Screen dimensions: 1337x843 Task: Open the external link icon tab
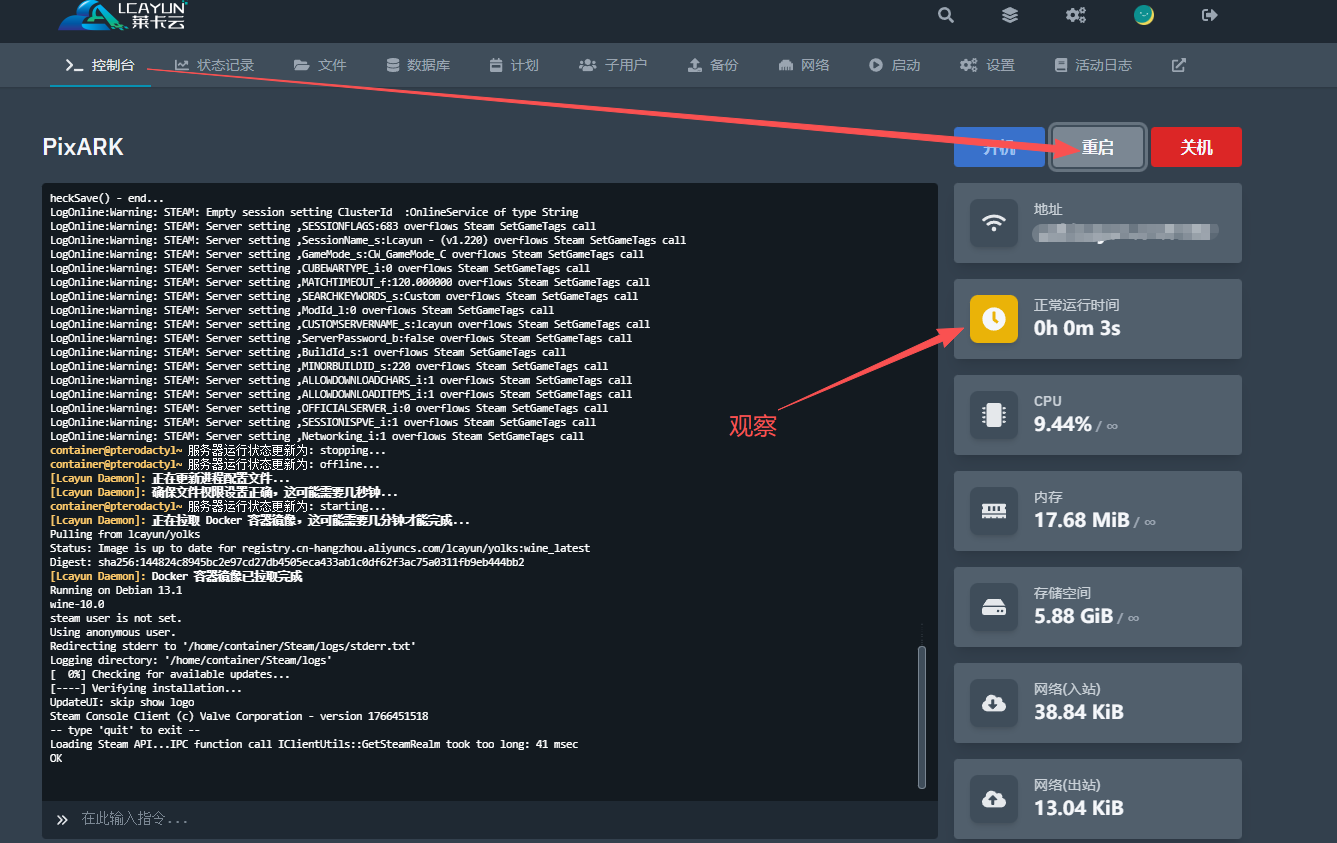1179,65
